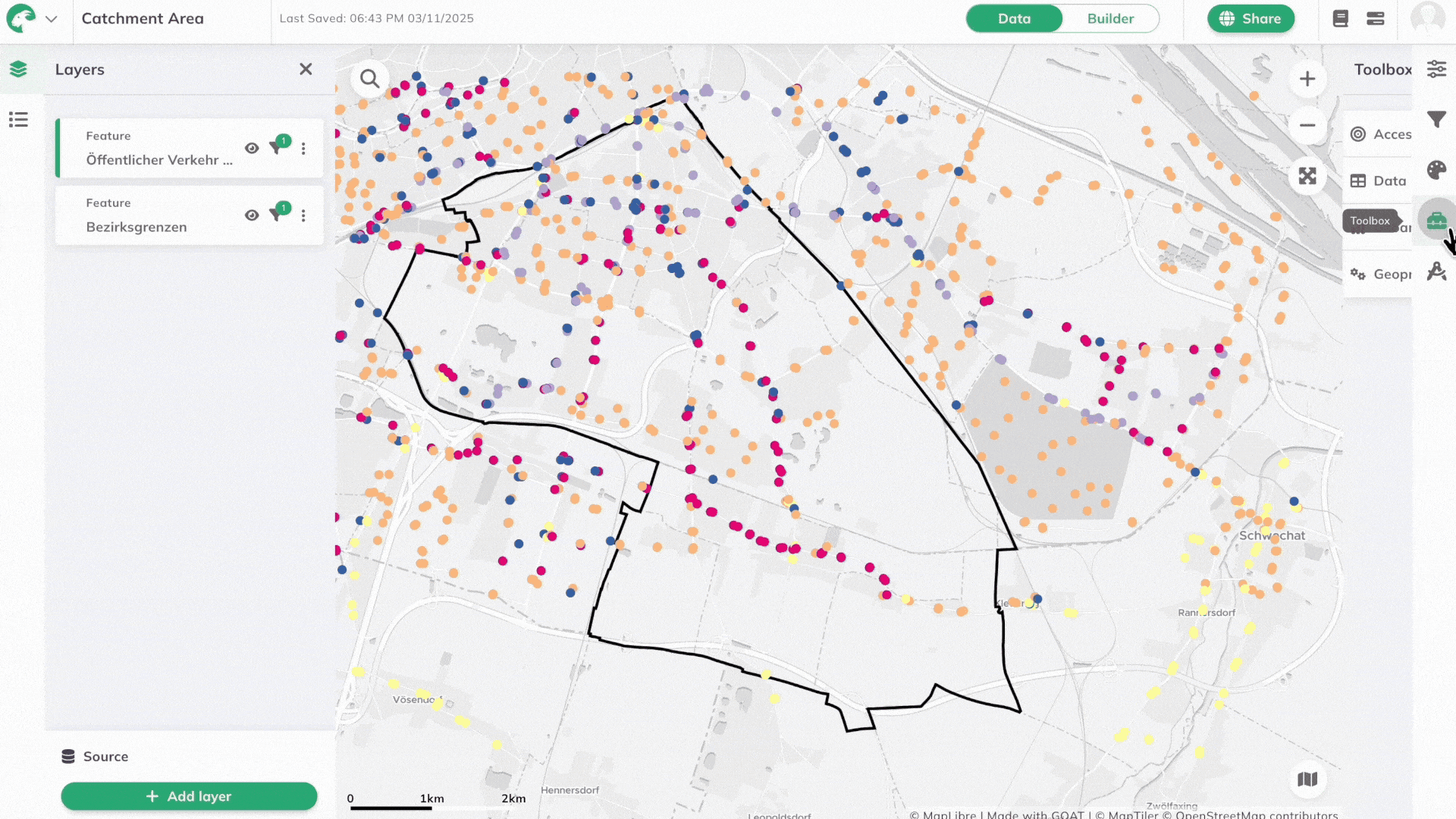This screenshot has width=1456, height=819.
Task: Click the Catchment Area title field
Action: click(142, 18)
